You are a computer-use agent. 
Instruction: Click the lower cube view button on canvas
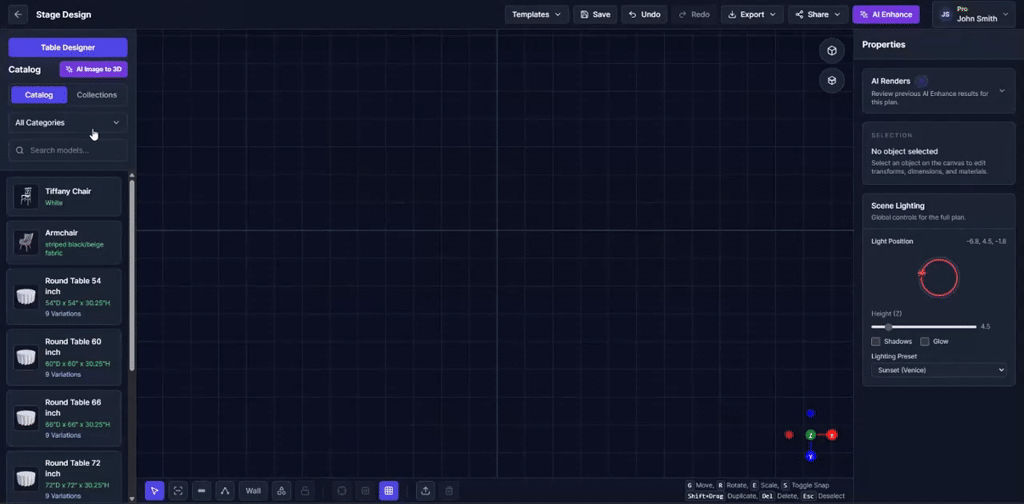pos(831,80)
